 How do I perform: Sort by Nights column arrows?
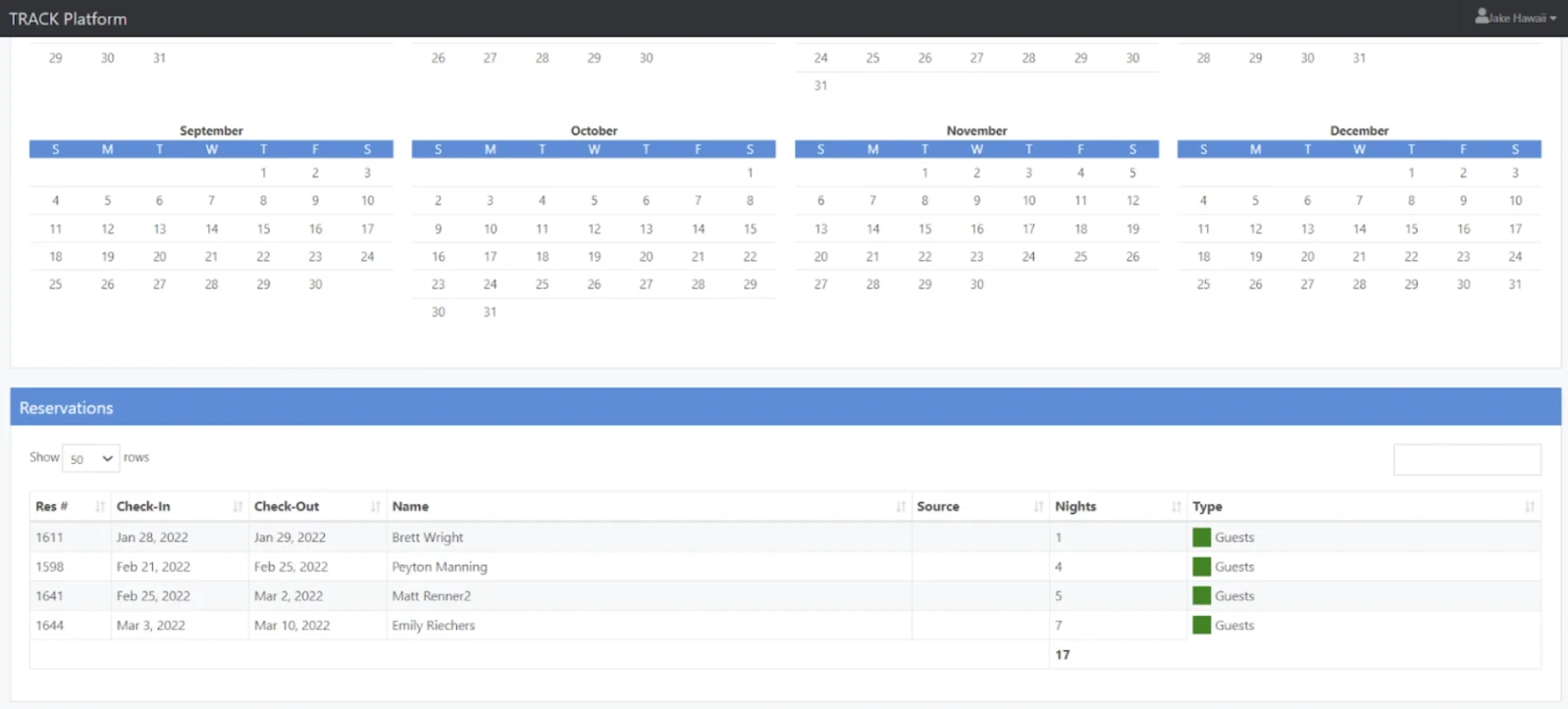click(x=1176, y=507)
